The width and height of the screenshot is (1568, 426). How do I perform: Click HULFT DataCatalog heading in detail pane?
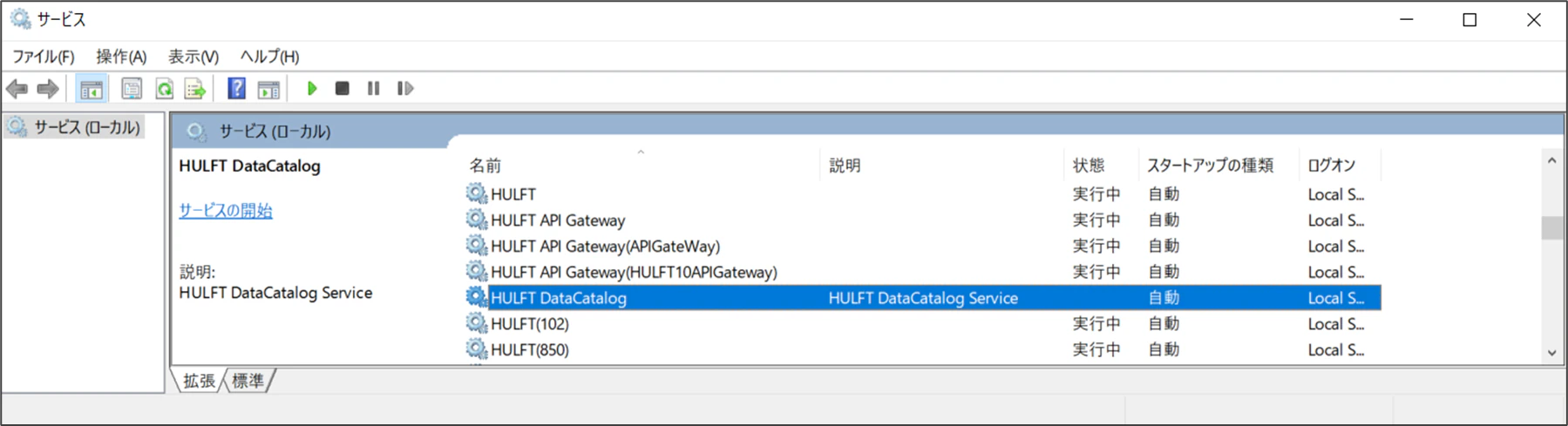(x=249, y=166)
